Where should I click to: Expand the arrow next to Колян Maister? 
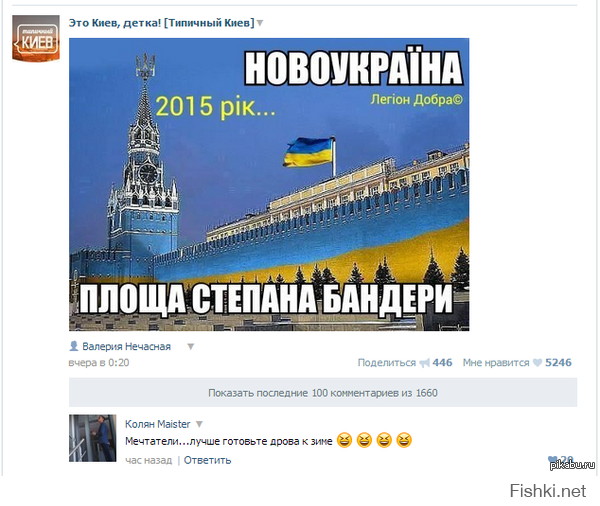pos(199,424)
